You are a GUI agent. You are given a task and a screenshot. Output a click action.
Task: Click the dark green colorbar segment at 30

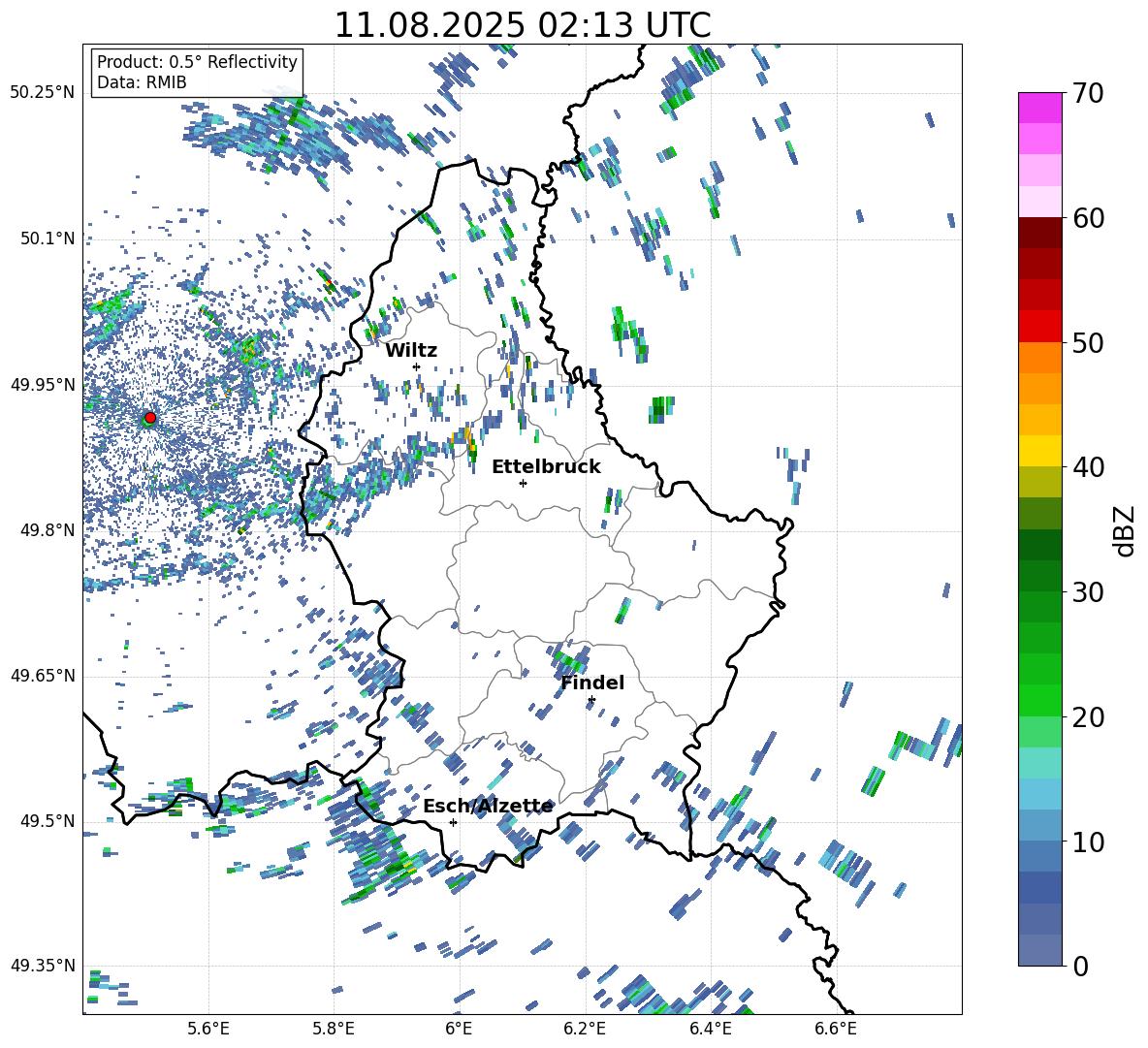[x=1040, y=575]
